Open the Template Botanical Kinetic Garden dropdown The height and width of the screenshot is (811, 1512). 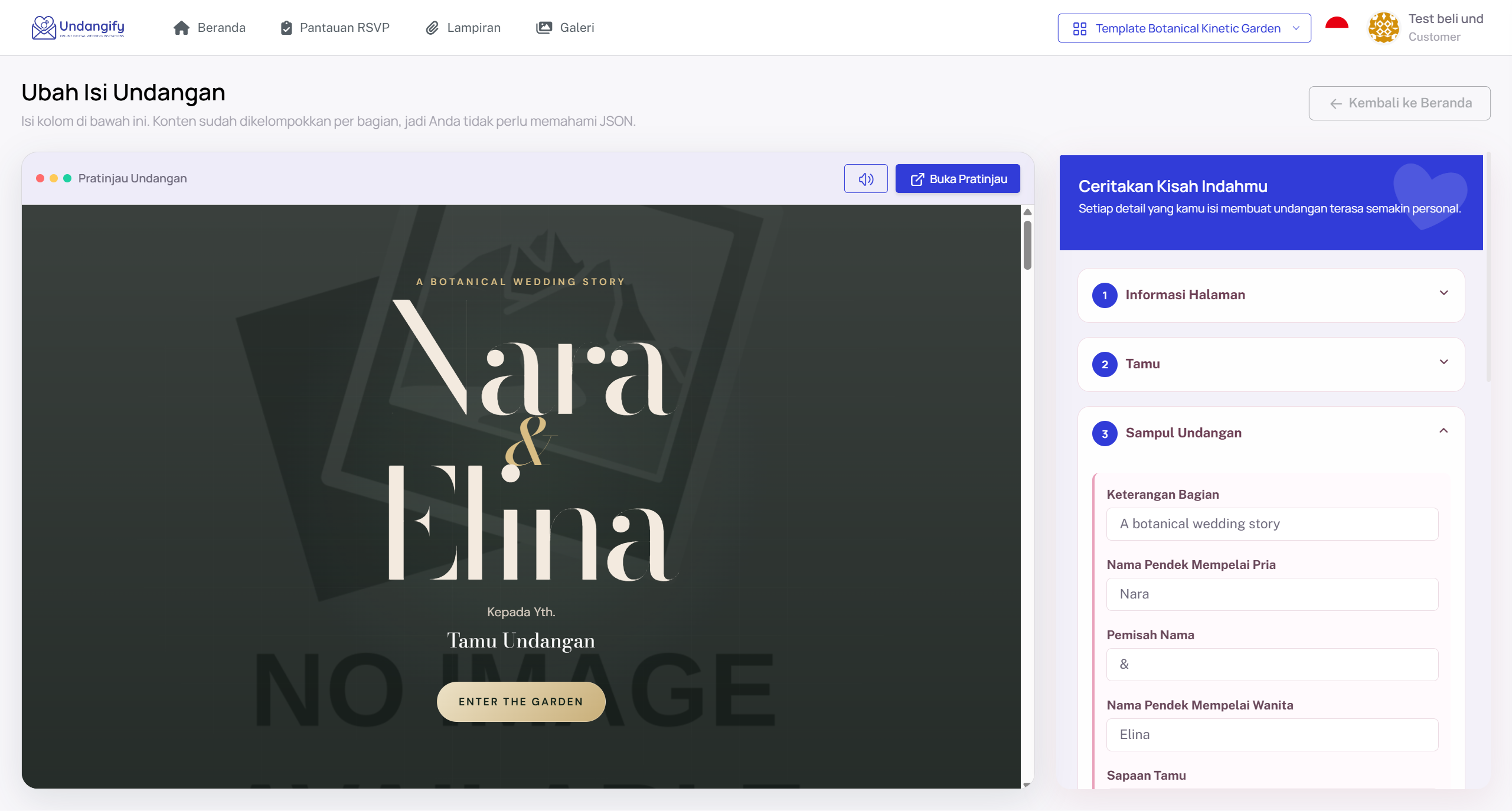pyautogui.click(x=1184, y=28)
